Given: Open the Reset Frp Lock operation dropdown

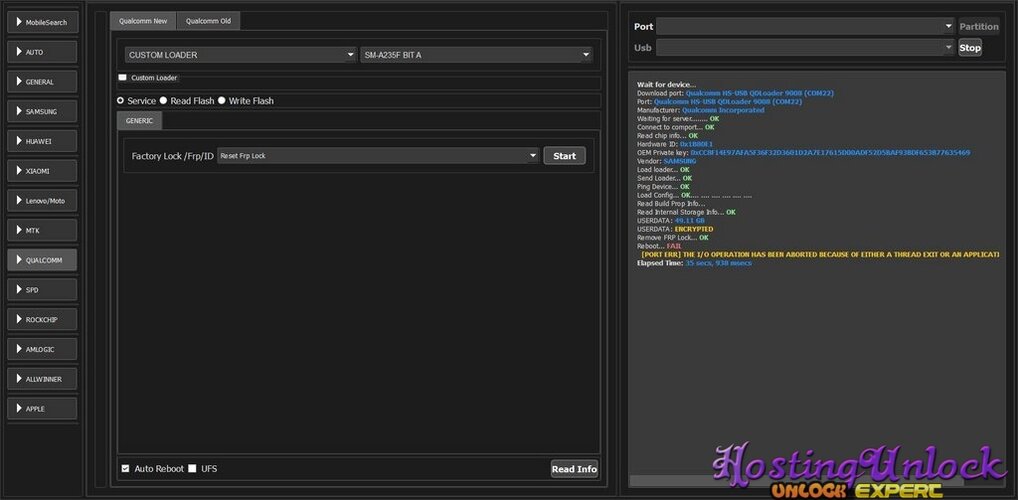Looking at the screenshot, I should point(378,156).
